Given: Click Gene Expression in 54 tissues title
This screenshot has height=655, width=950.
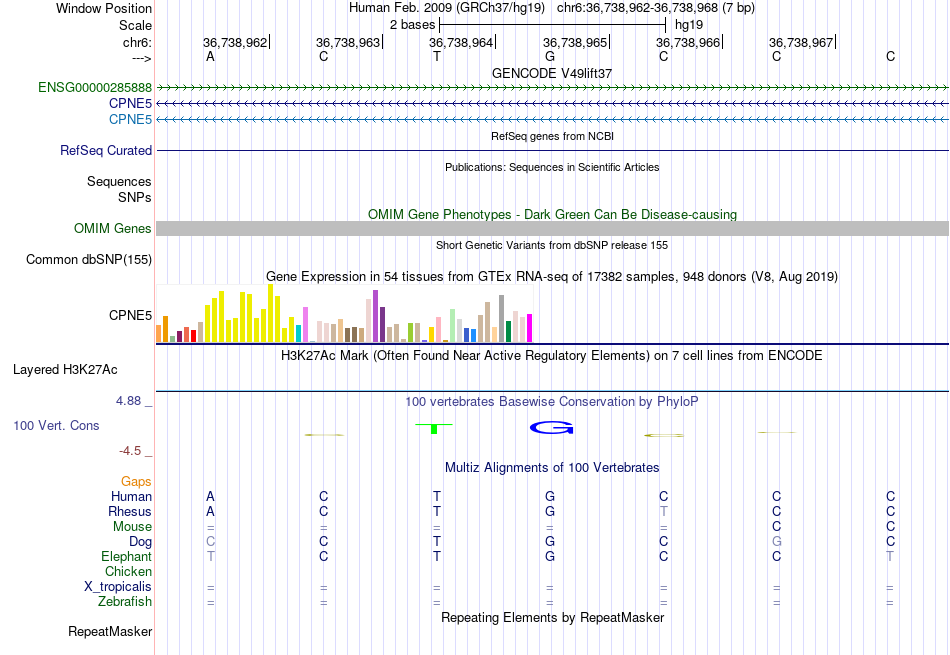Looking at the screenshot, I should point(552,277).
